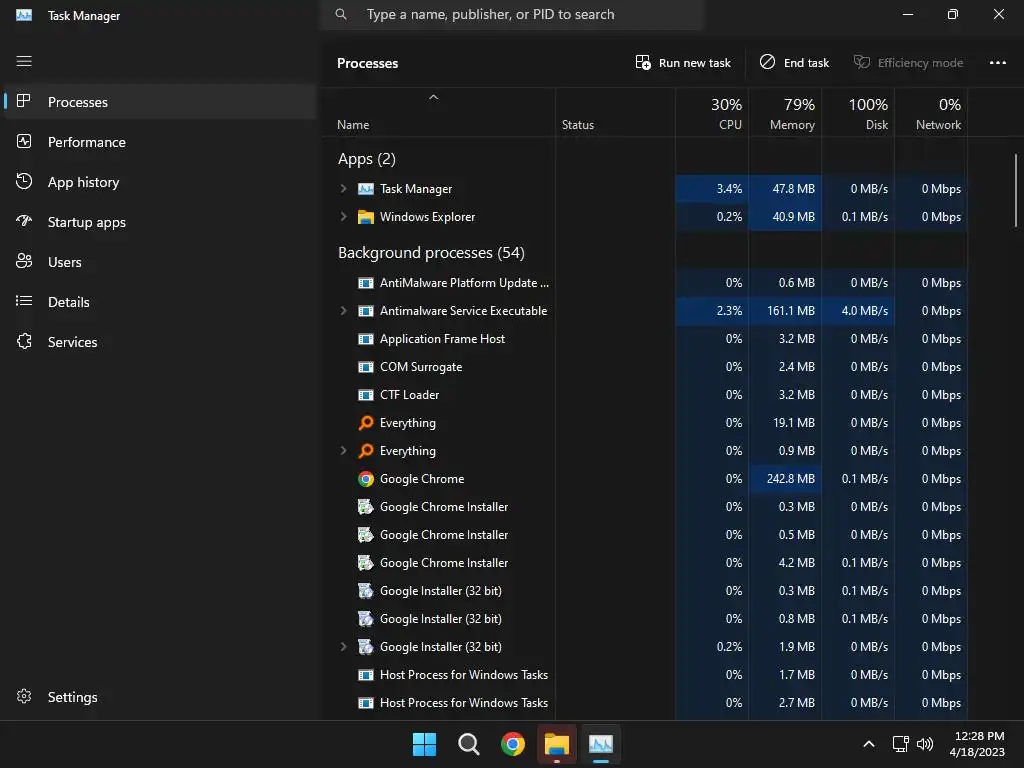Click the search box for name or PID
The width and height of the screenshot is (1024, 768).
pos(512,14)
